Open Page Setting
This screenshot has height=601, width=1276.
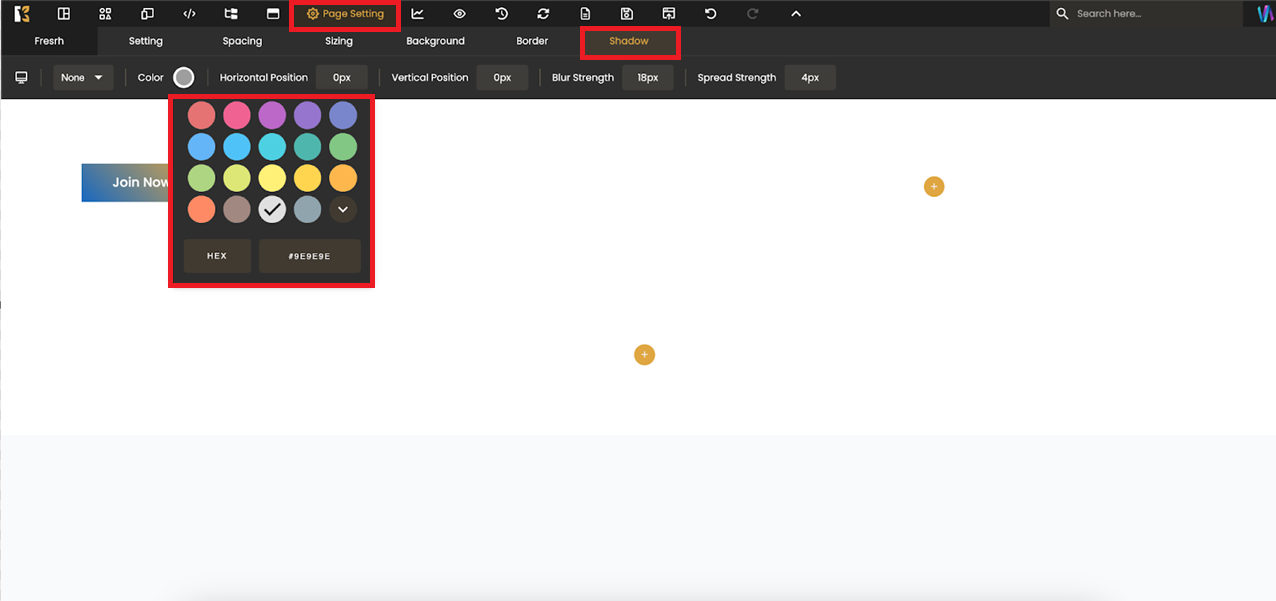pyautogui.click(x=345, y=14)
